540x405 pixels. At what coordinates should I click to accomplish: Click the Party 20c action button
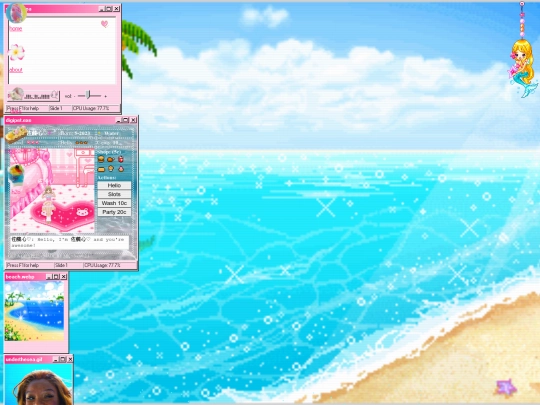114,212
